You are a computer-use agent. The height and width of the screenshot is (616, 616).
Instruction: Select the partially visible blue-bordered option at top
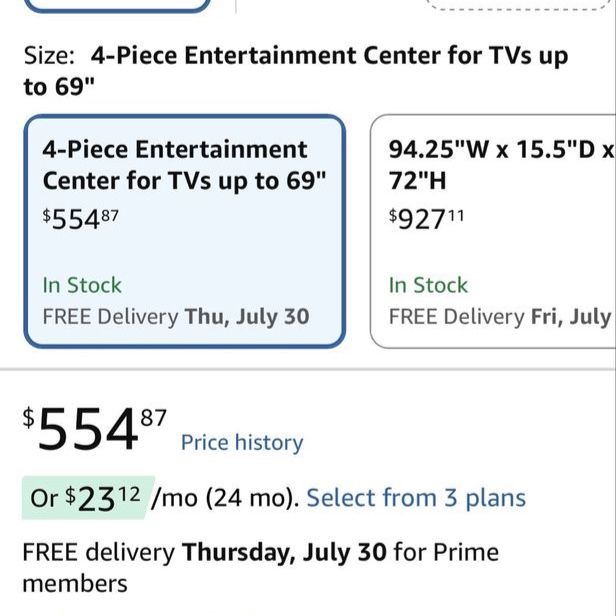click(x=117, y=6)
